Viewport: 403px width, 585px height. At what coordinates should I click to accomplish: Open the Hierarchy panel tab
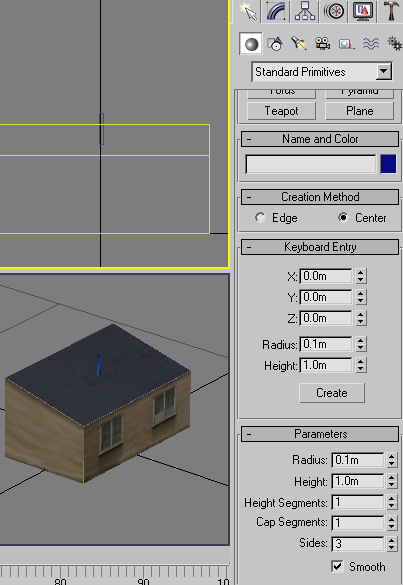click(x=305, y=11)
